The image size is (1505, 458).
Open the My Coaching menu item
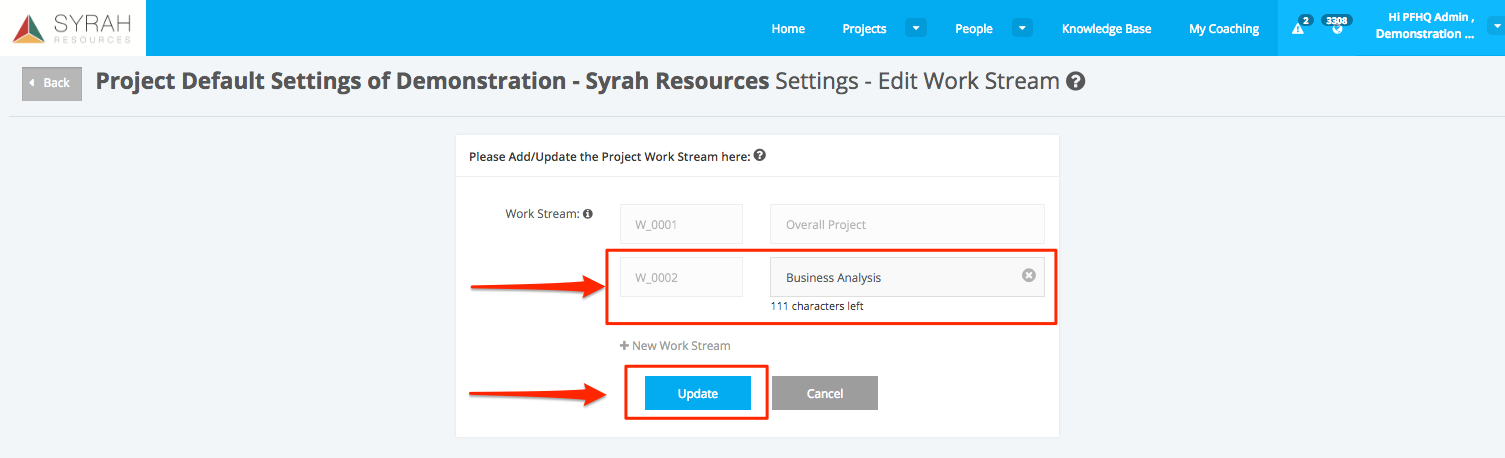(1224, 29)
